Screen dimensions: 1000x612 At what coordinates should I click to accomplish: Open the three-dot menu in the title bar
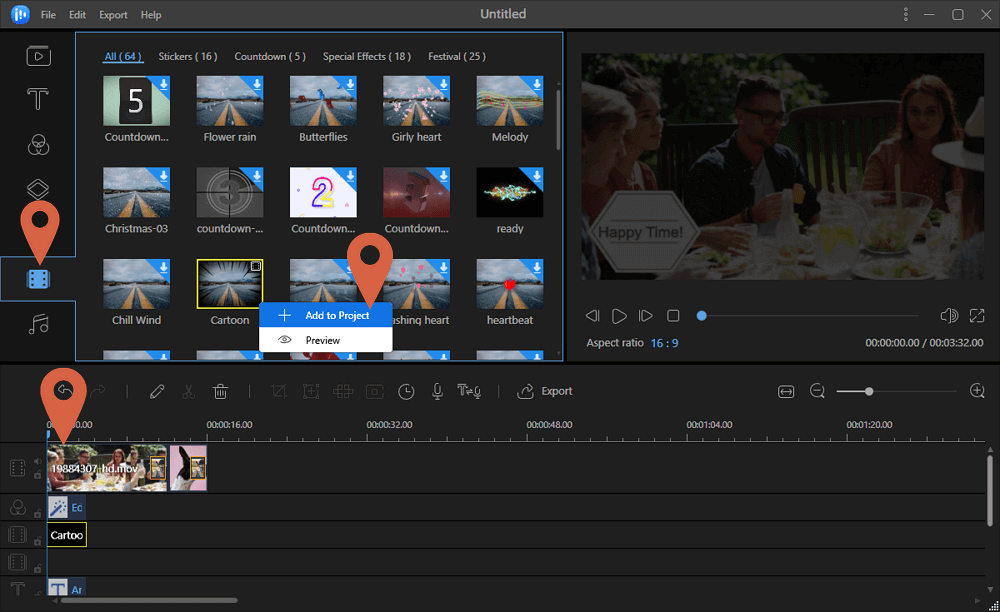coord(906,14)
